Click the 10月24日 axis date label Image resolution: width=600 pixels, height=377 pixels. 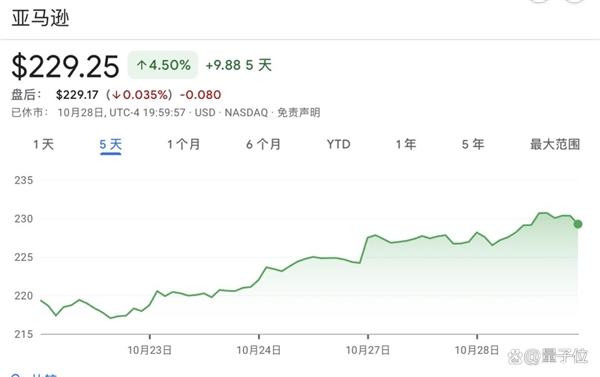pyautogui.click(x=259, y=350)
